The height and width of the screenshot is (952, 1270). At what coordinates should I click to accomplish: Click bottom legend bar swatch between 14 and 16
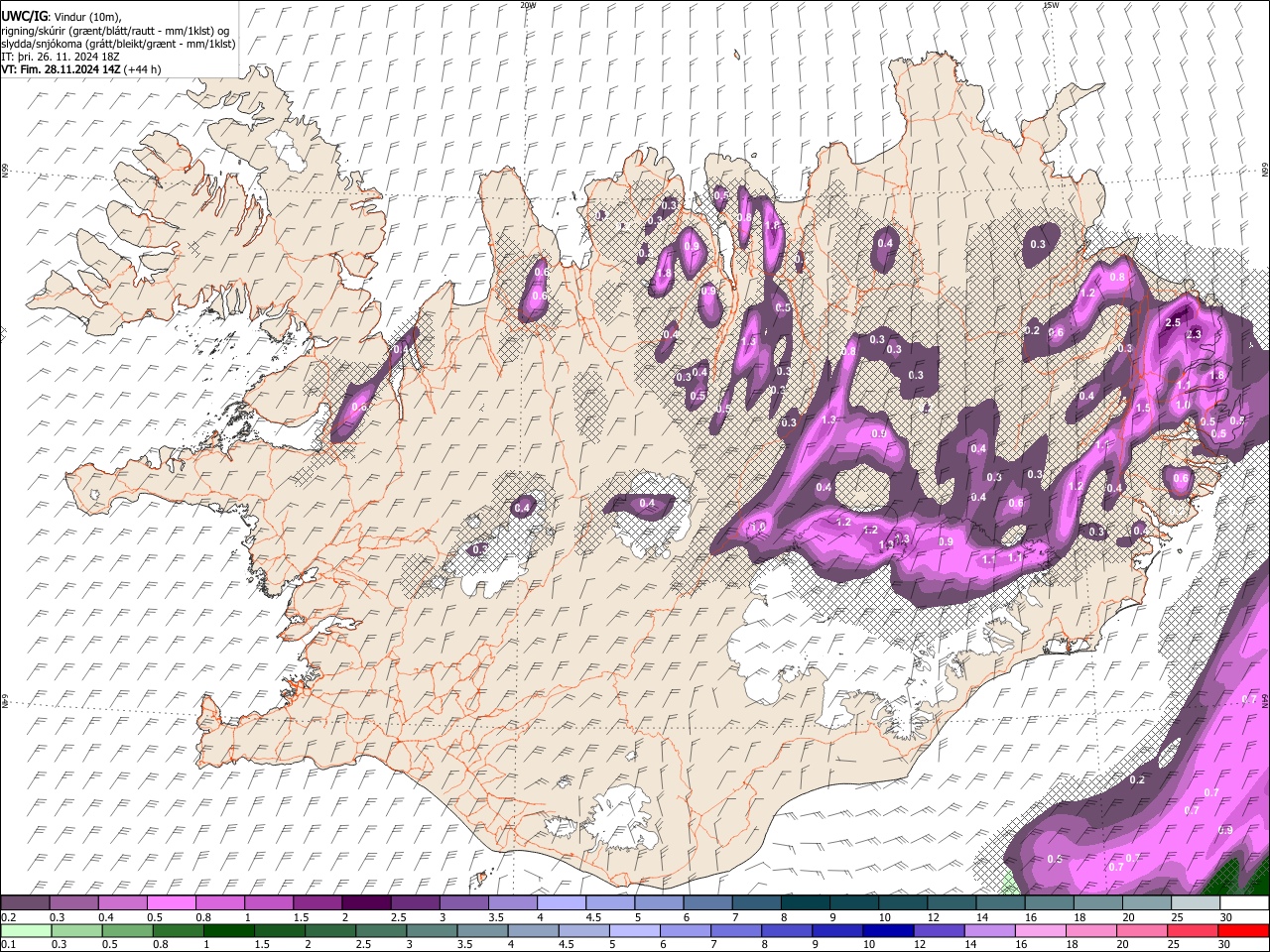click(x=992, y=931)
